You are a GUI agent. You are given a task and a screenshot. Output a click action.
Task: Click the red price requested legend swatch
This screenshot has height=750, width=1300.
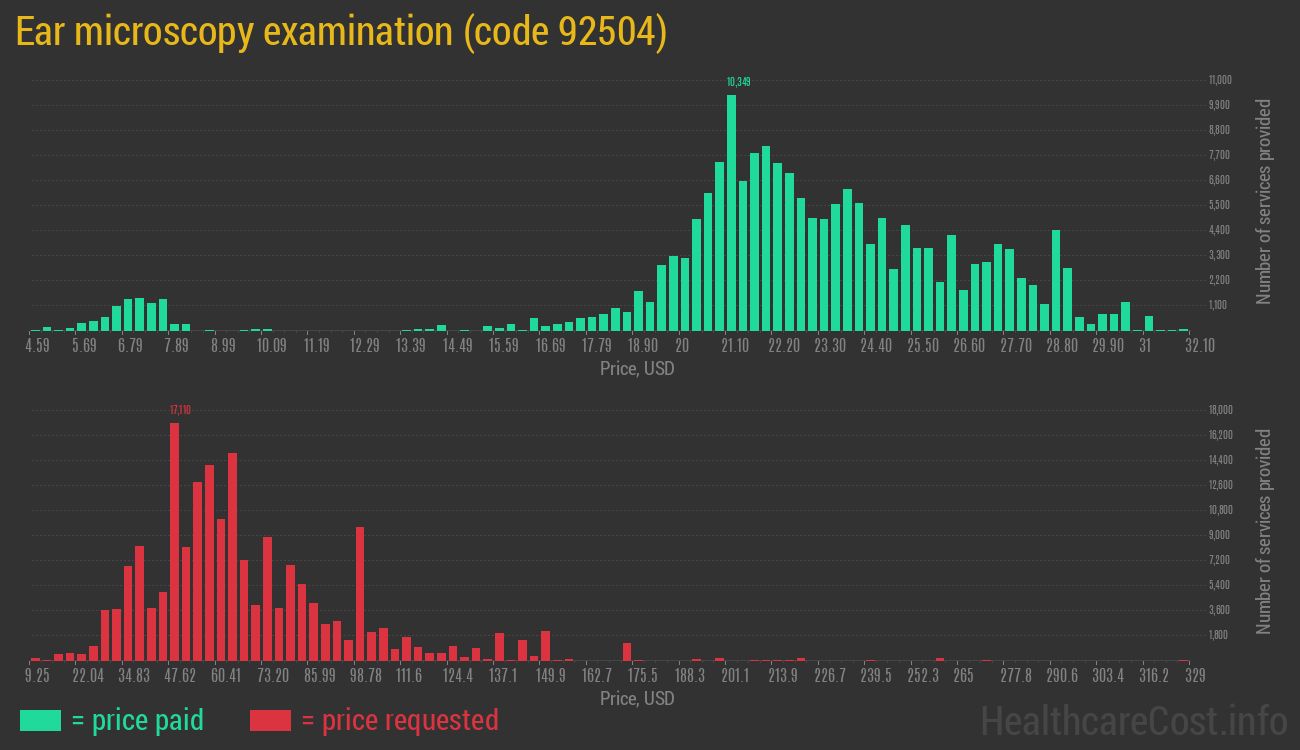point(270,720)
